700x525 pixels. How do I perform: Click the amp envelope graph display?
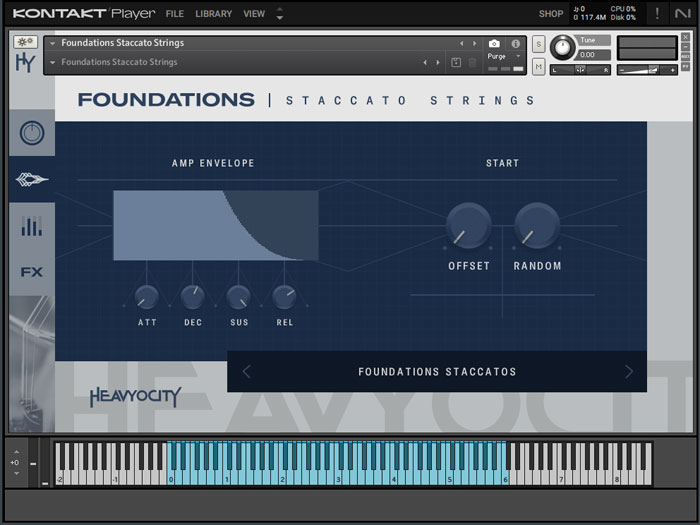[x=216, y=225]
